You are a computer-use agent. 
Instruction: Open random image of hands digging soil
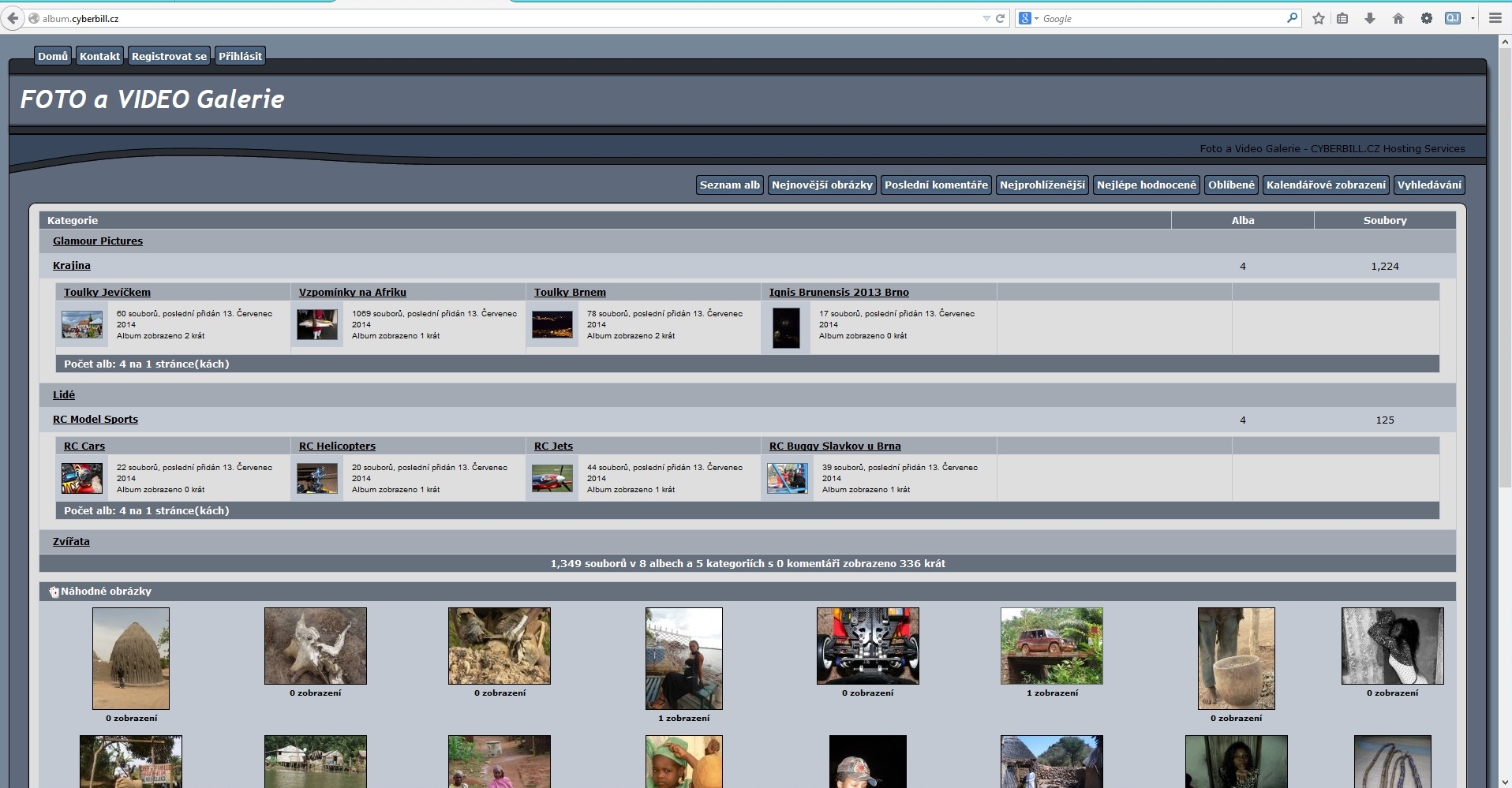500,646
